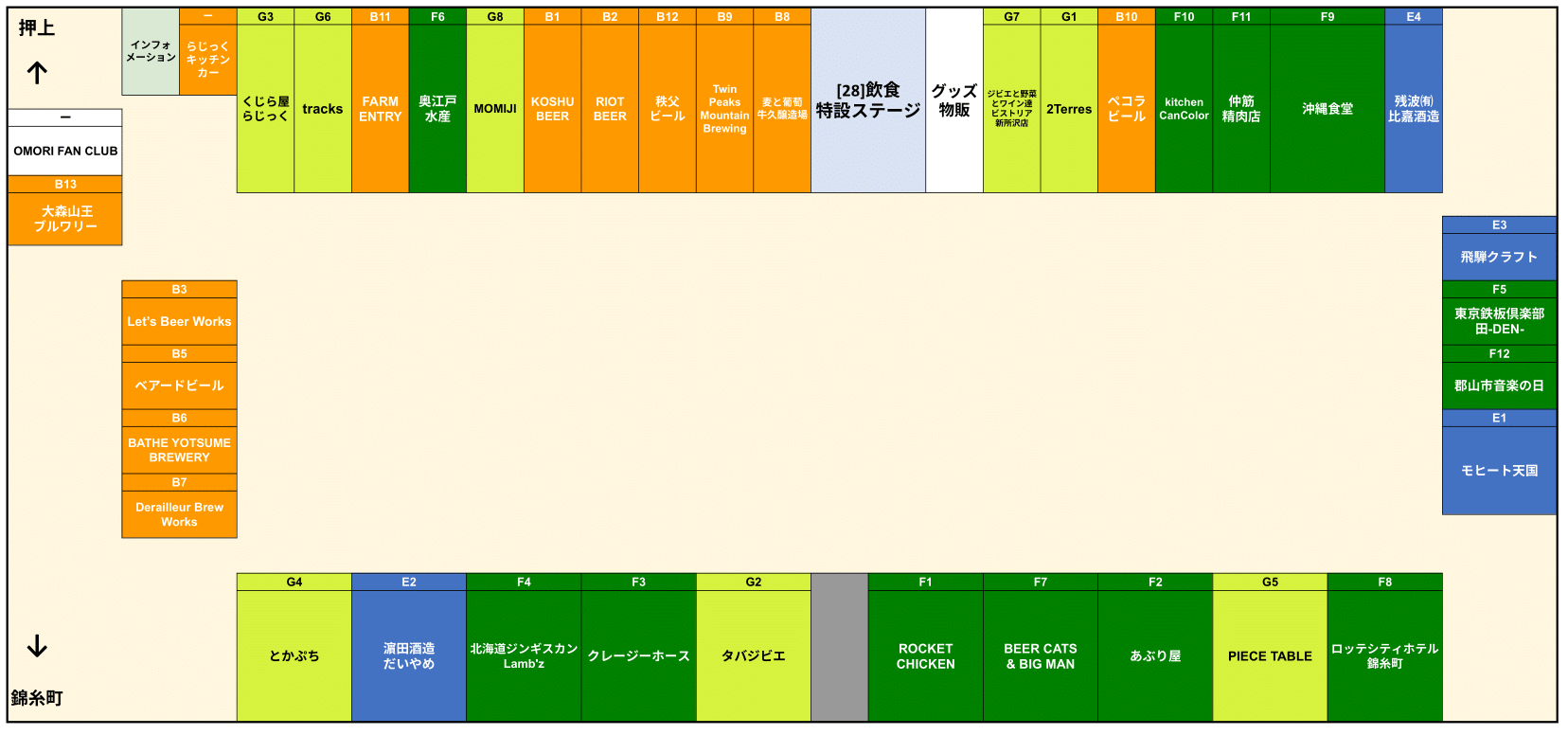Open the OMORI FAN CLUB booth

coord(65,151)
